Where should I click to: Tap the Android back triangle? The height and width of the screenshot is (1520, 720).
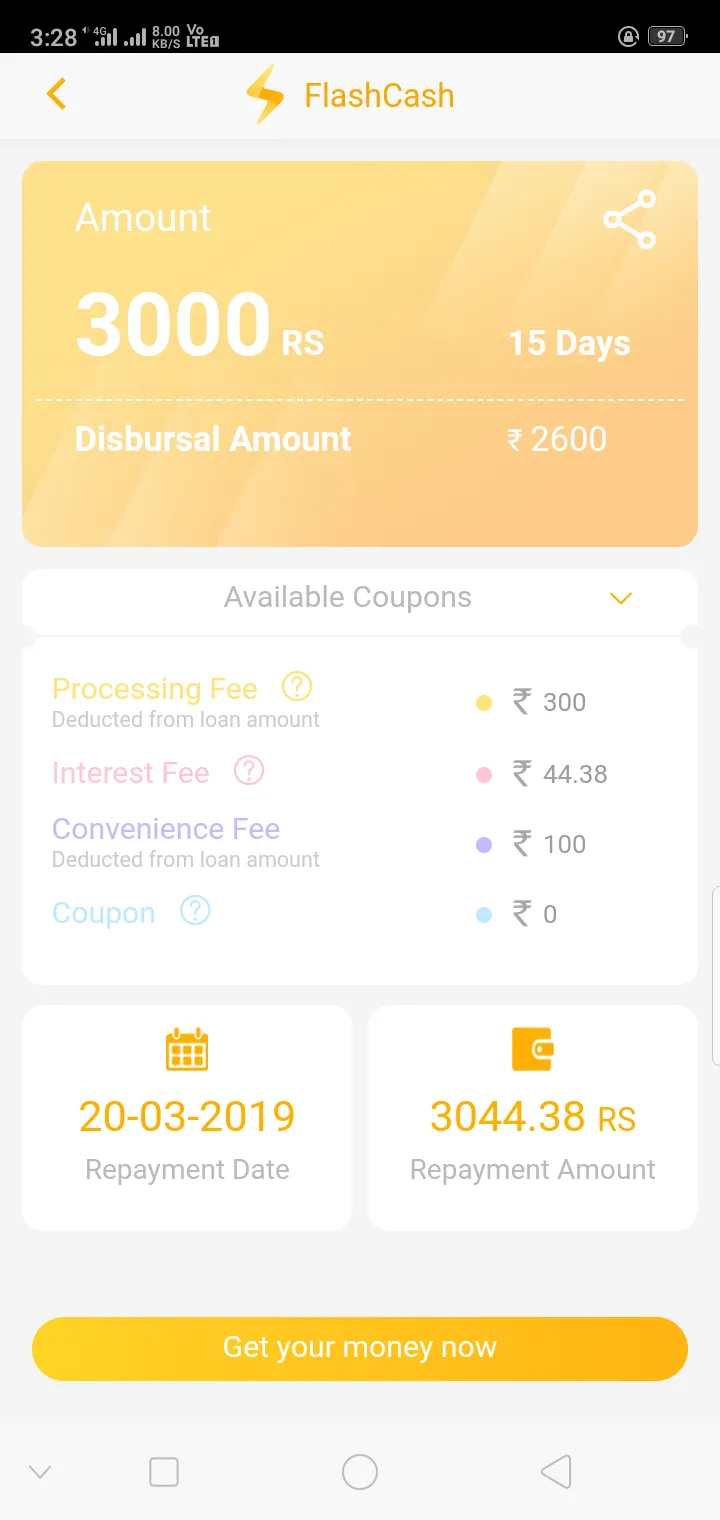tap(556, 1471)
